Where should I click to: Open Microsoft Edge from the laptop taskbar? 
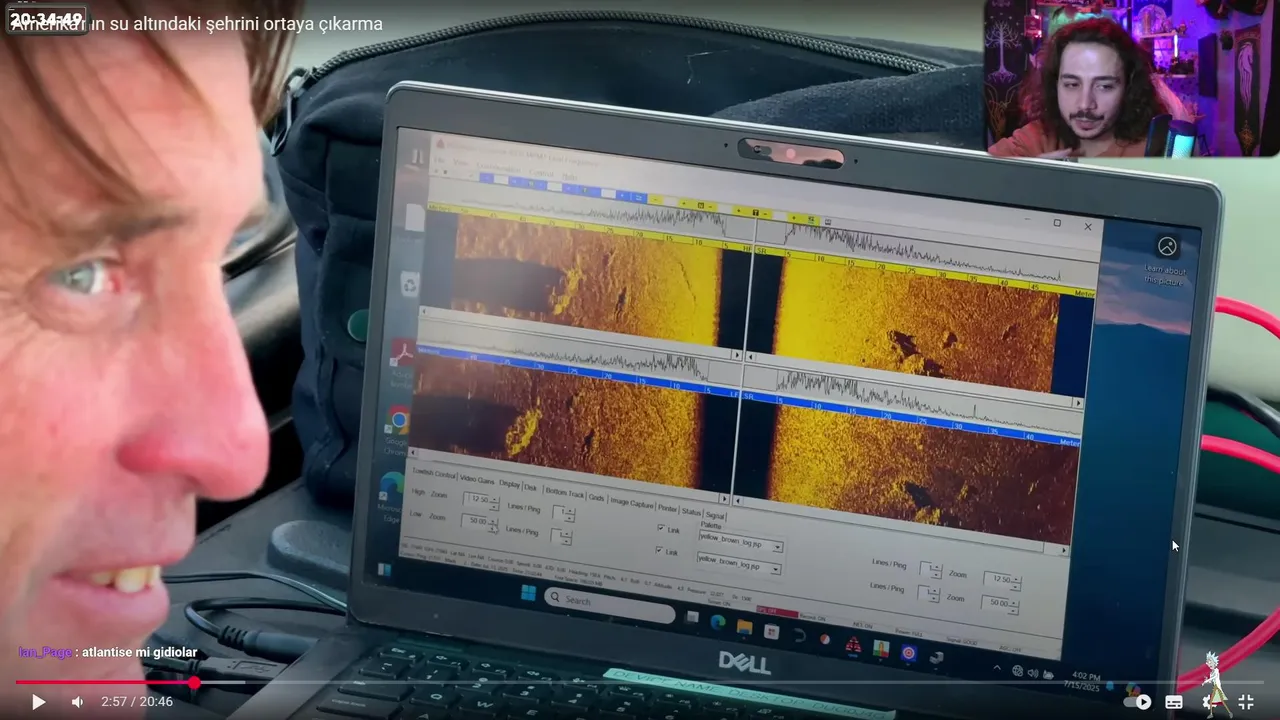pyautogui.click(x=718, y=622)
